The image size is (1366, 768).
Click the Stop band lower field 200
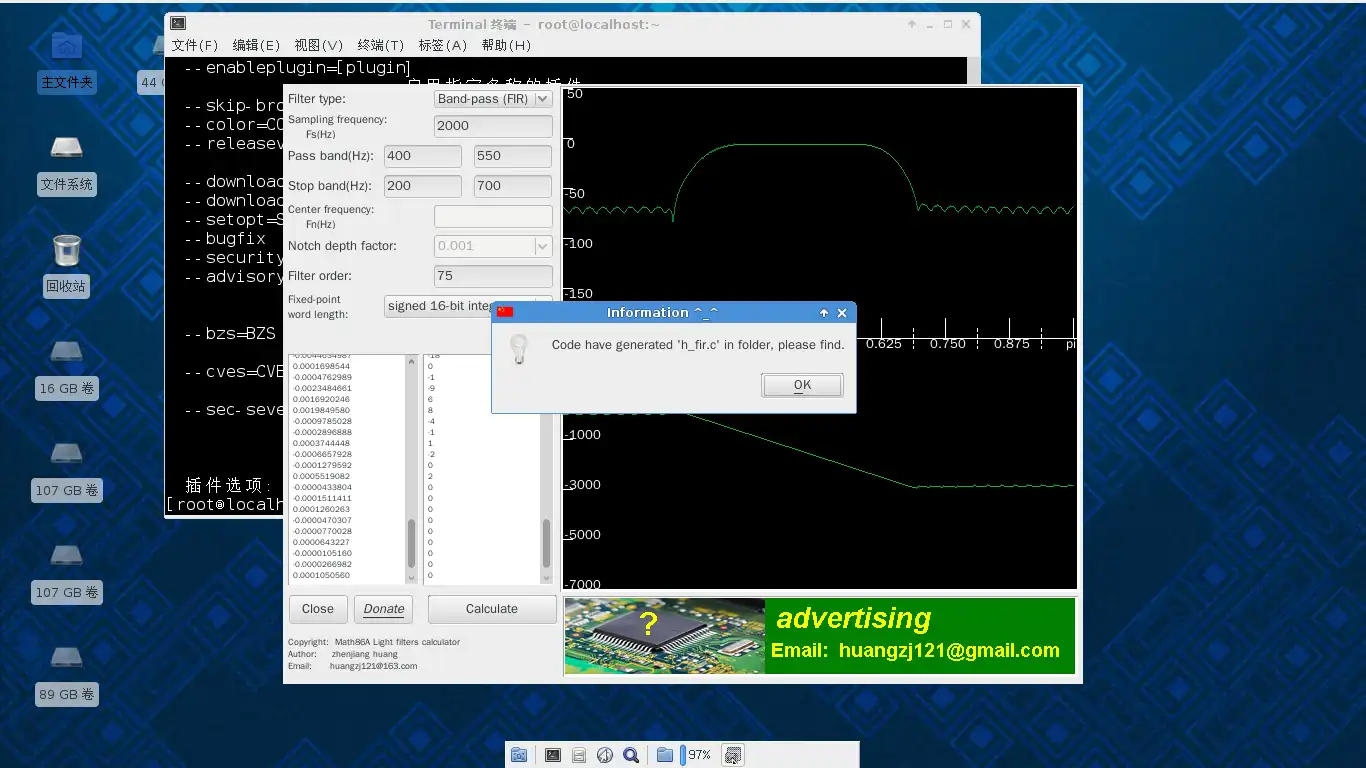pyautogui.click(x=423, y=186)
